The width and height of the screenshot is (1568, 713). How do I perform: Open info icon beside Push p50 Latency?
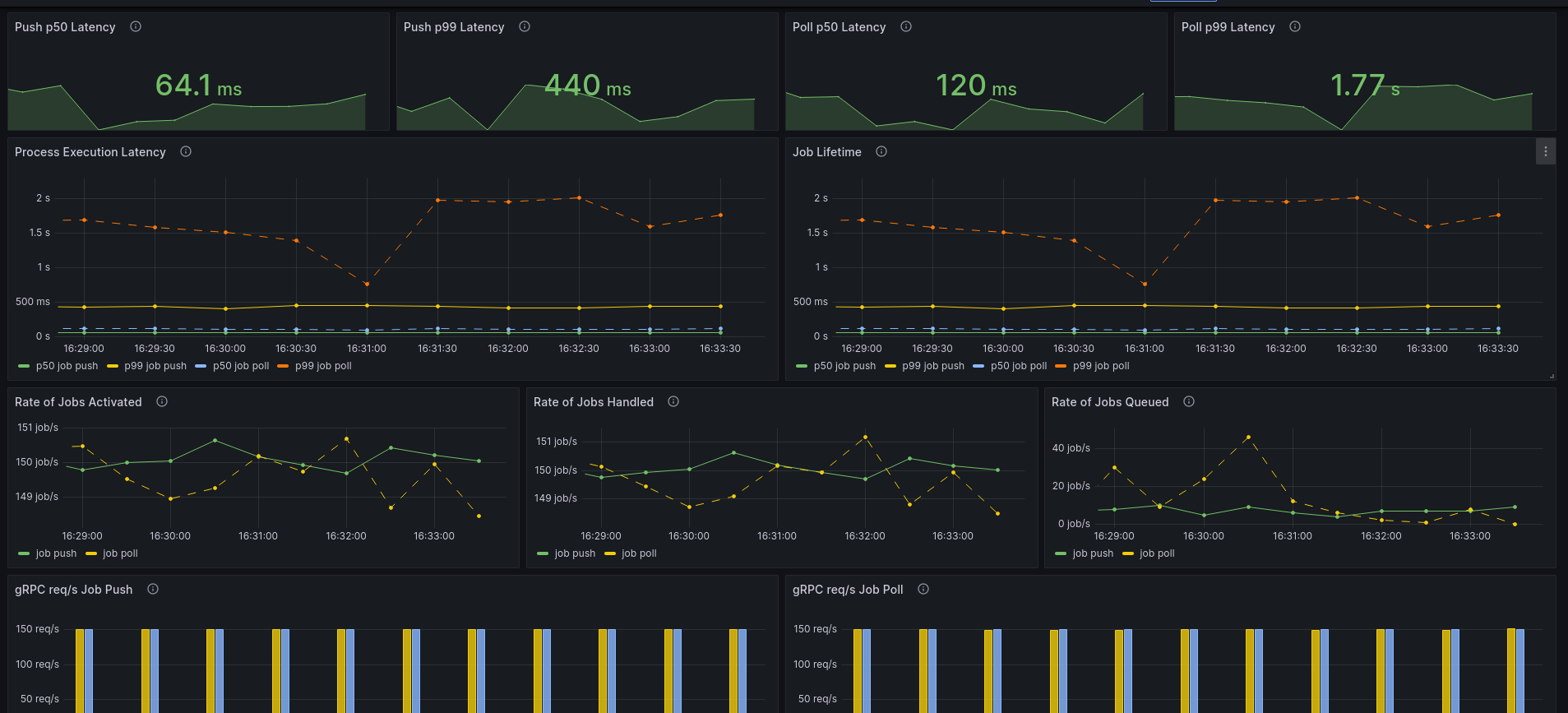click(136, 26)
